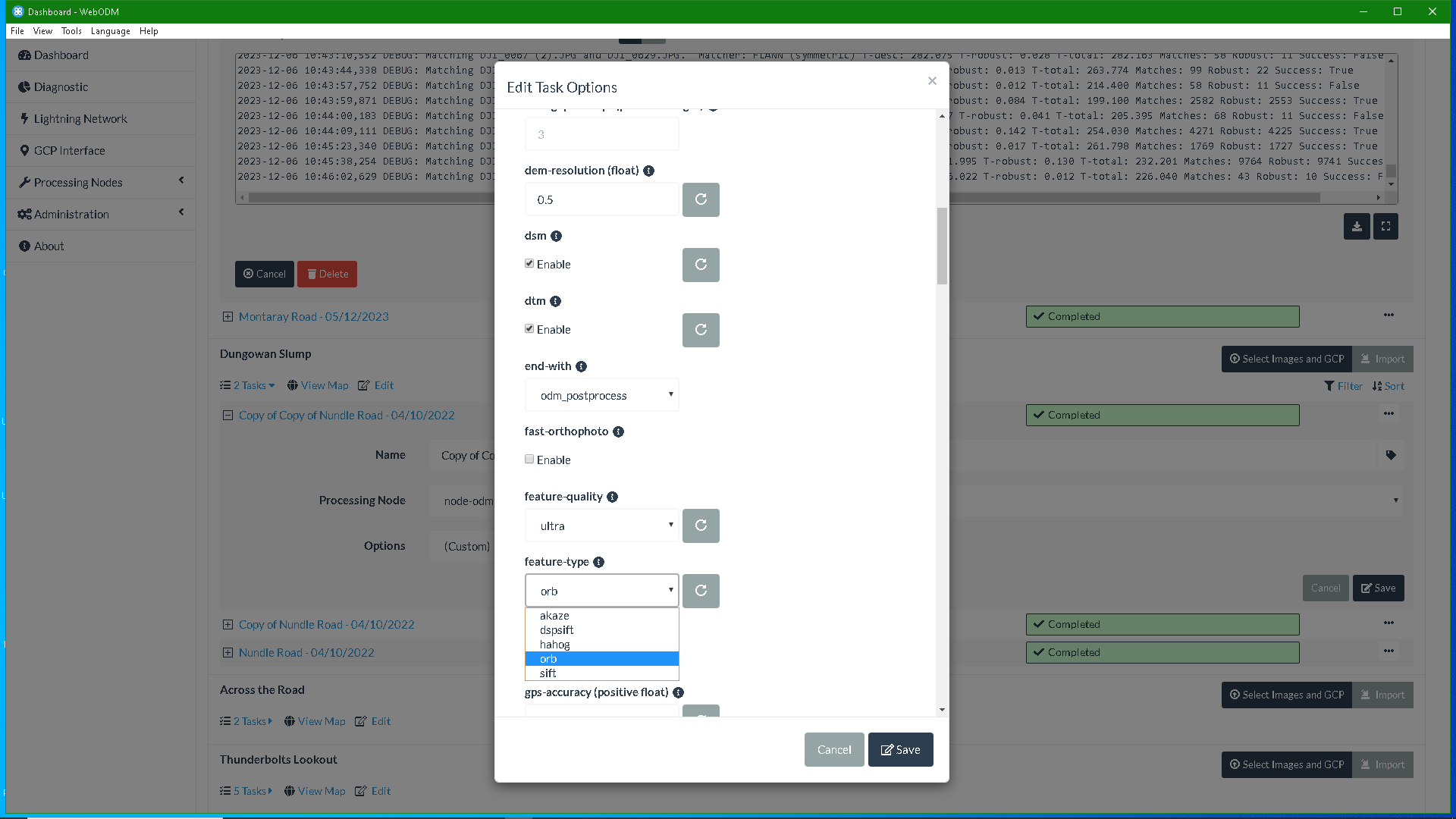The image size is (1456, 819).
Task: Open the Lightning Network panel
Action: (x=79, y=118)
